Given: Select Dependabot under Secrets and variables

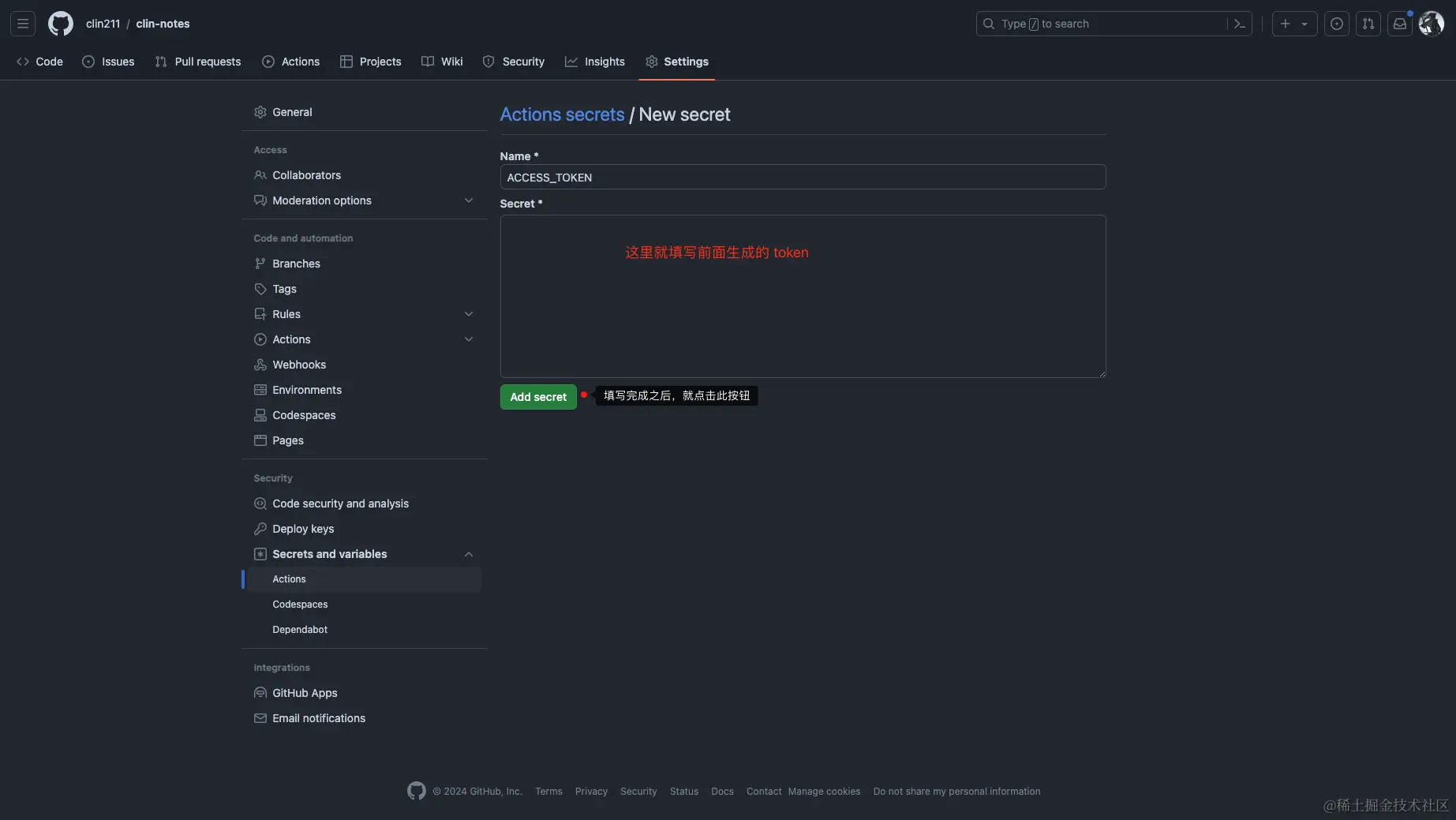Looking at the screenshot, I should pyautogui.click(x=364, y=630).
